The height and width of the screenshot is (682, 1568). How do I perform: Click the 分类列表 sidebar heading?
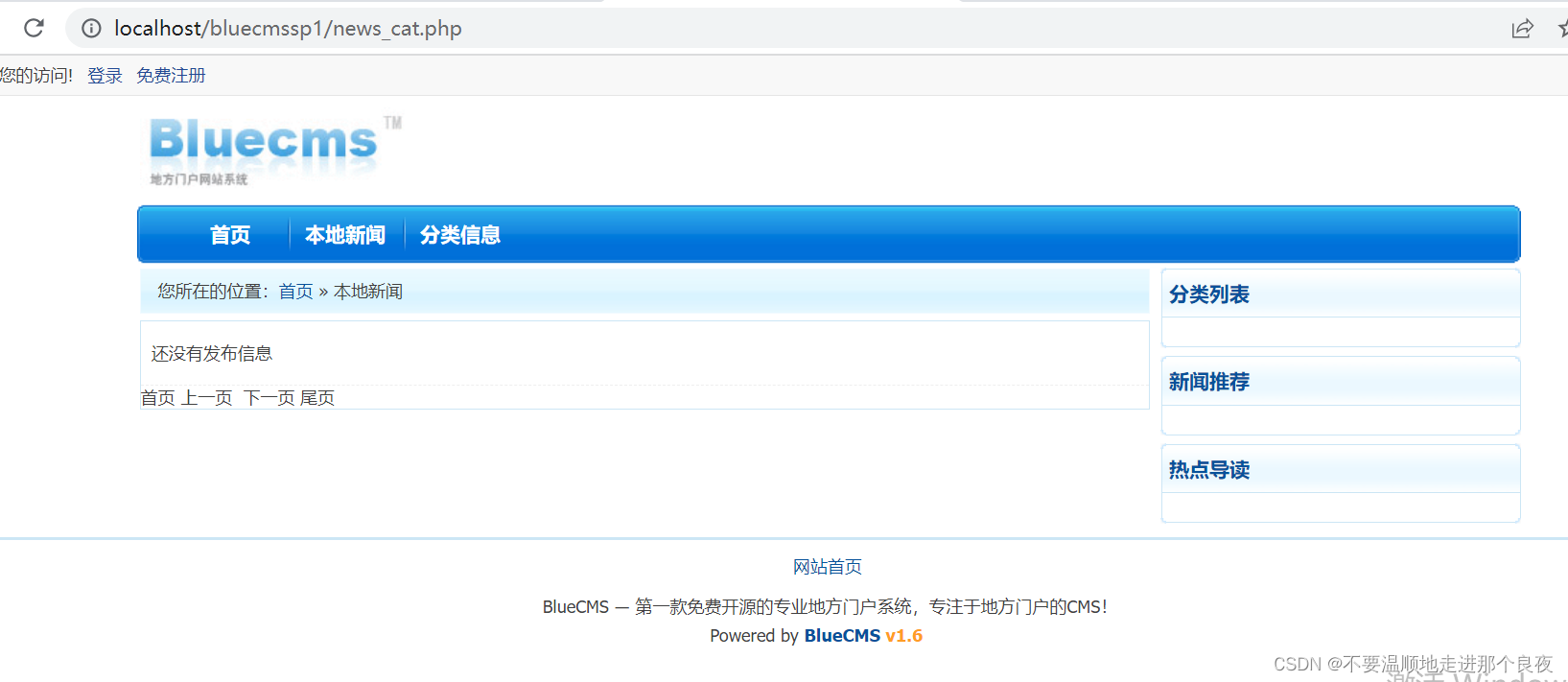[x=1209, y=294]
